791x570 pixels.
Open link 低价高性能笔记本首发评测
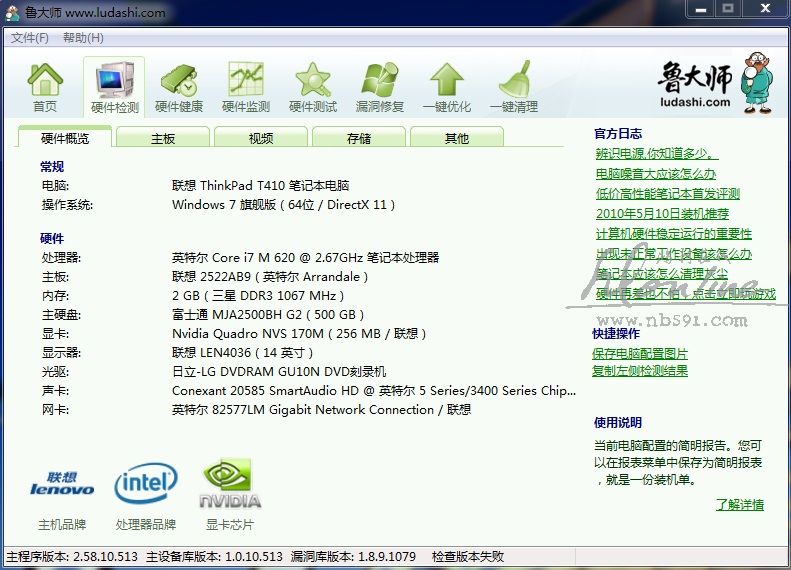coord(667,194)
